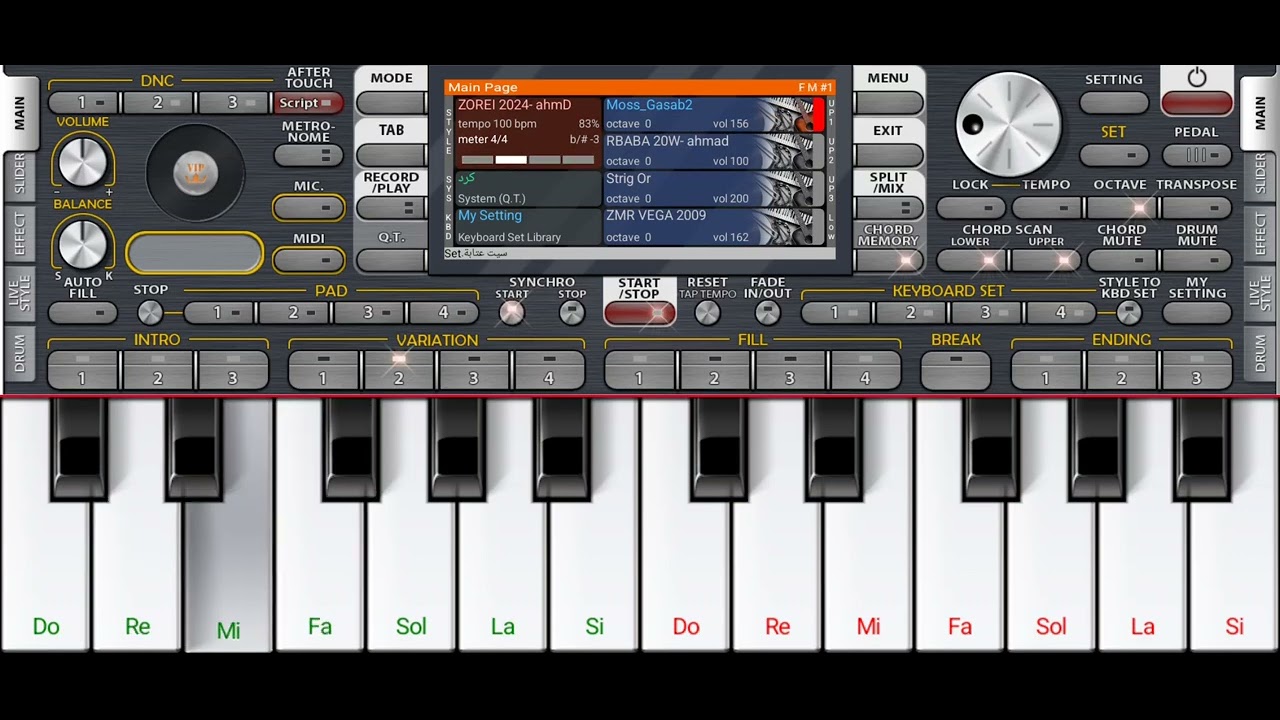Click the Exit button
Image resolution: width=1280 pixels, height=720 pixels.
click(x=888, y=155)
